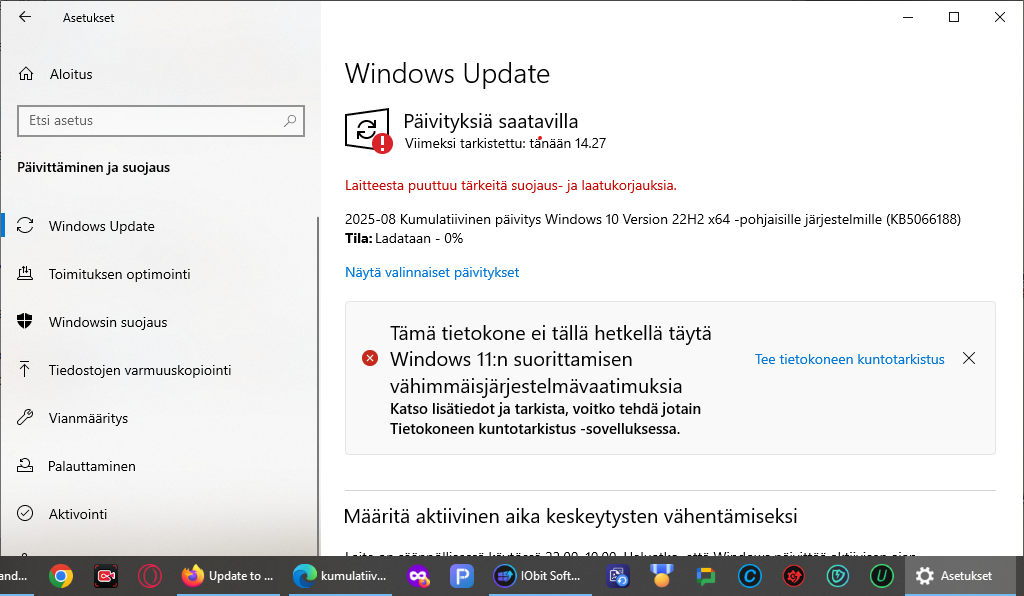Switch to the Edge kumulatiiv window
This screenshot has height=596, width=1024.
tap(339, 576)
